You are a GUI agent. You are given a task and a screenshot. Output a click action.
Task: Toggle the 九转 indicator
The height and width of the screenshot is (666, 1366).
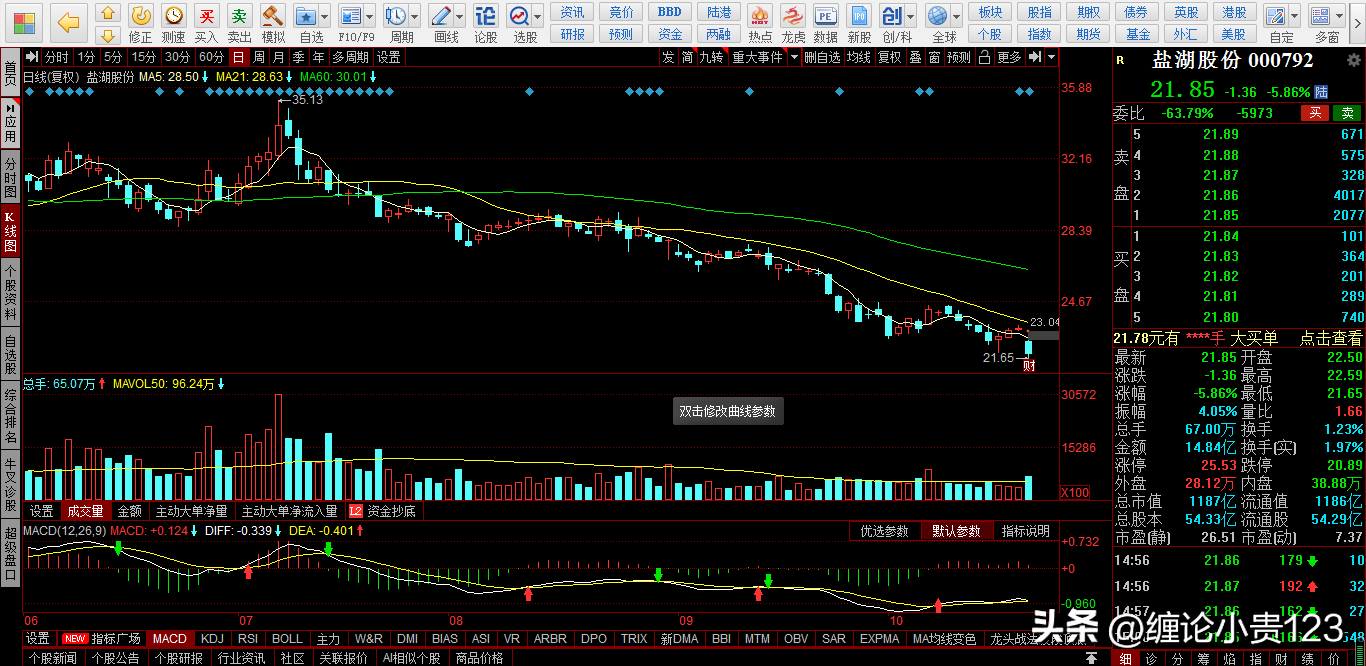tap(711, 57)
